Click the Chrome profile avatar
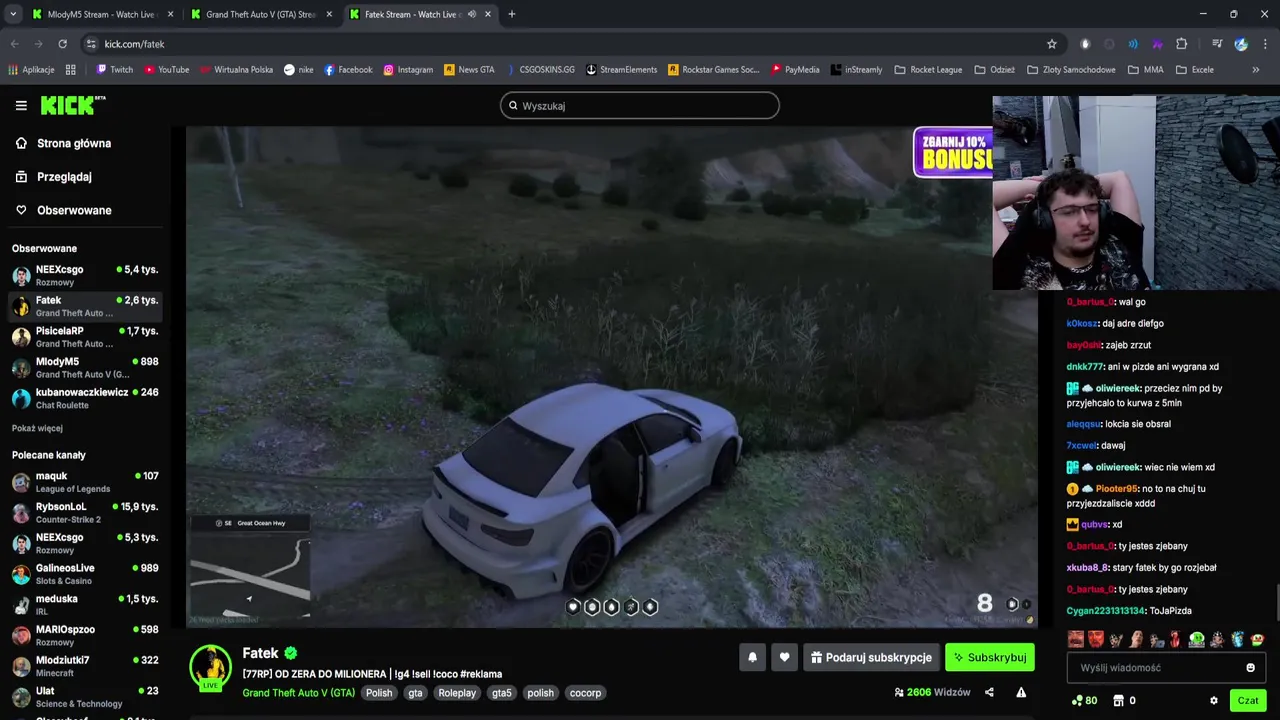1280x720 pixels. click(1241, 44)
